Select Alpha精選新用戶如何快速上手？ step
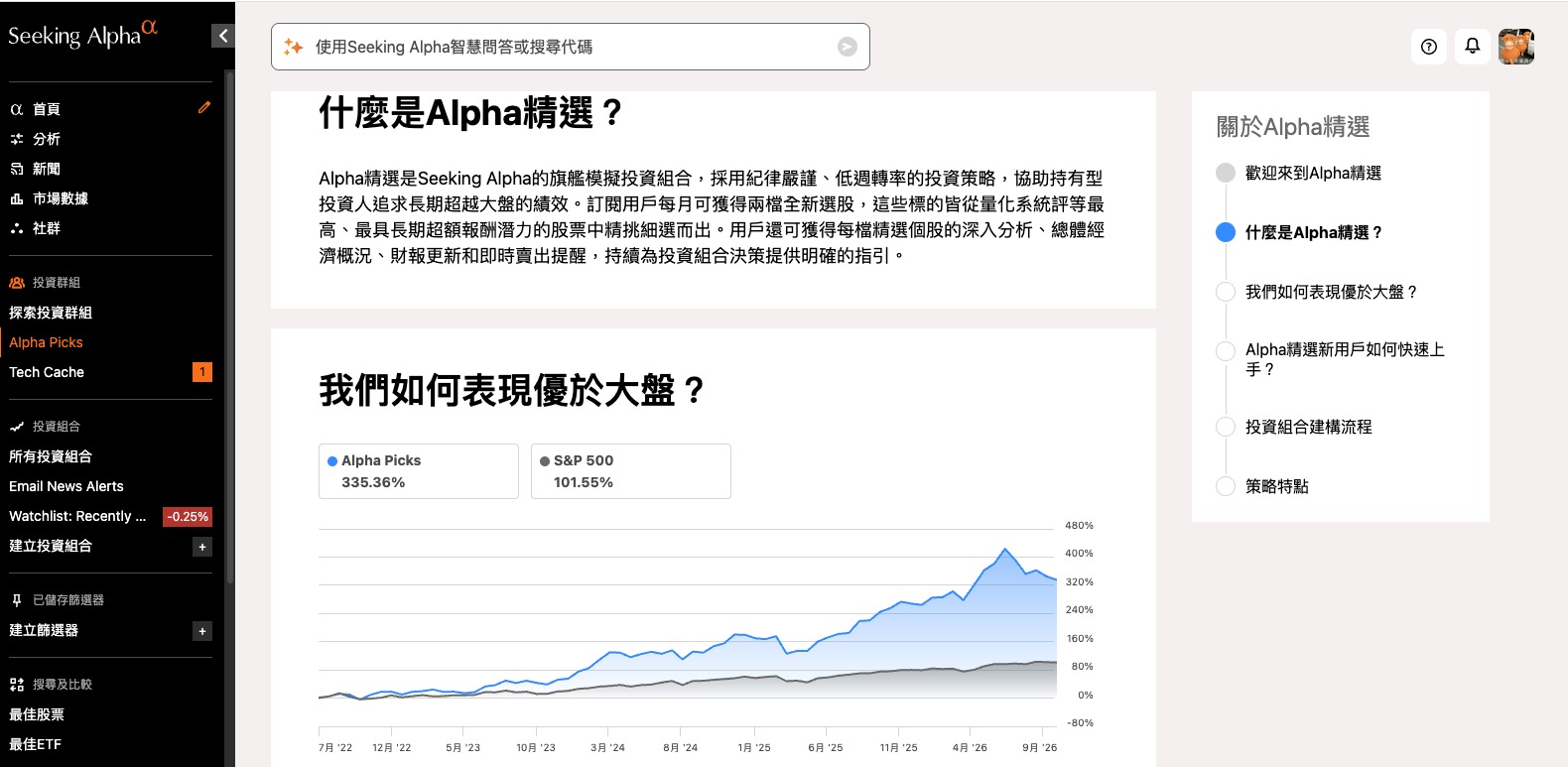Image resolution: width=1568 pixels, height=767 pixels. pos(1226,351)
